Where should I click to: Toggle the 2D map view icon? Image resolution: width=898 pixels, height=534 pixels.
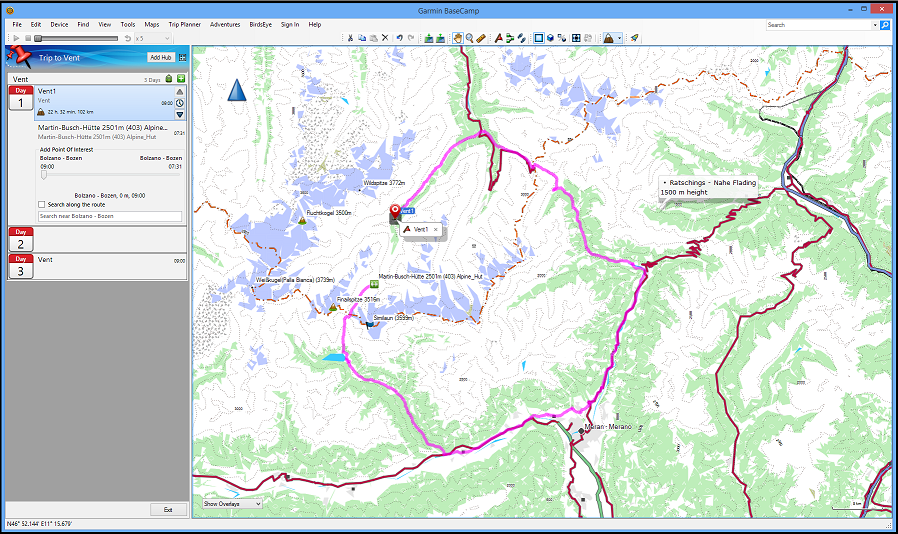click(539, 38)
